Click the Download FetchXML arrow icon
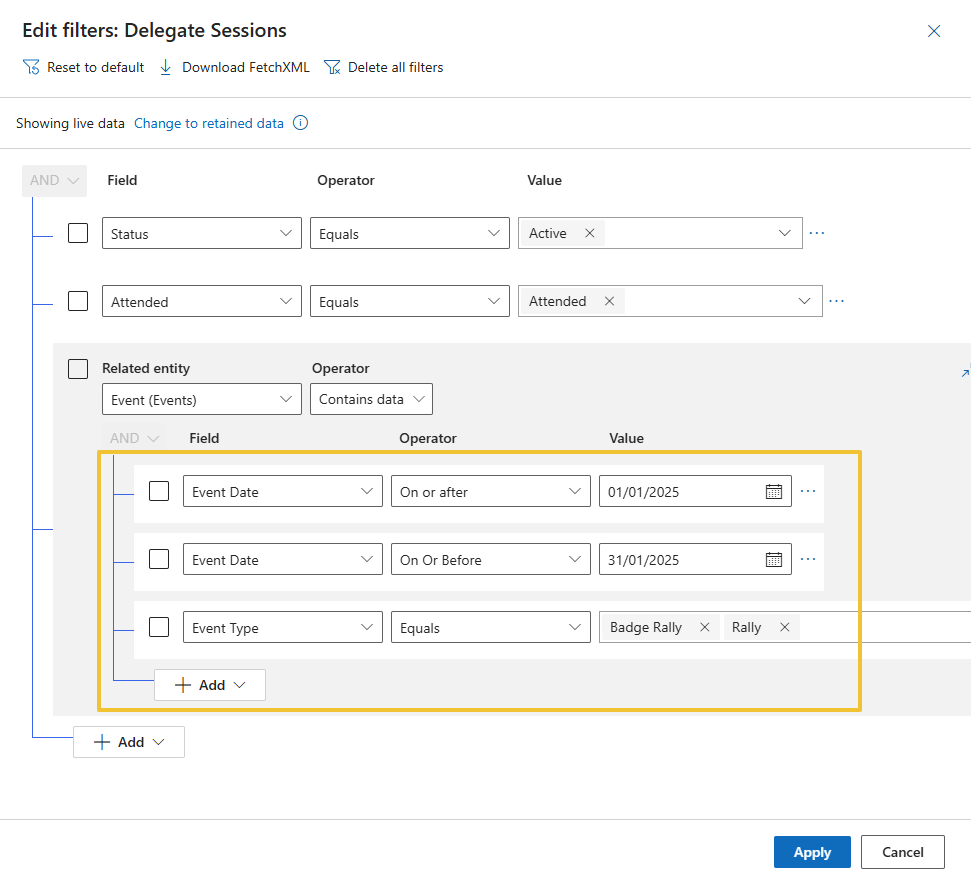Viewport: 971px width, 886px height. pos(166,67)
